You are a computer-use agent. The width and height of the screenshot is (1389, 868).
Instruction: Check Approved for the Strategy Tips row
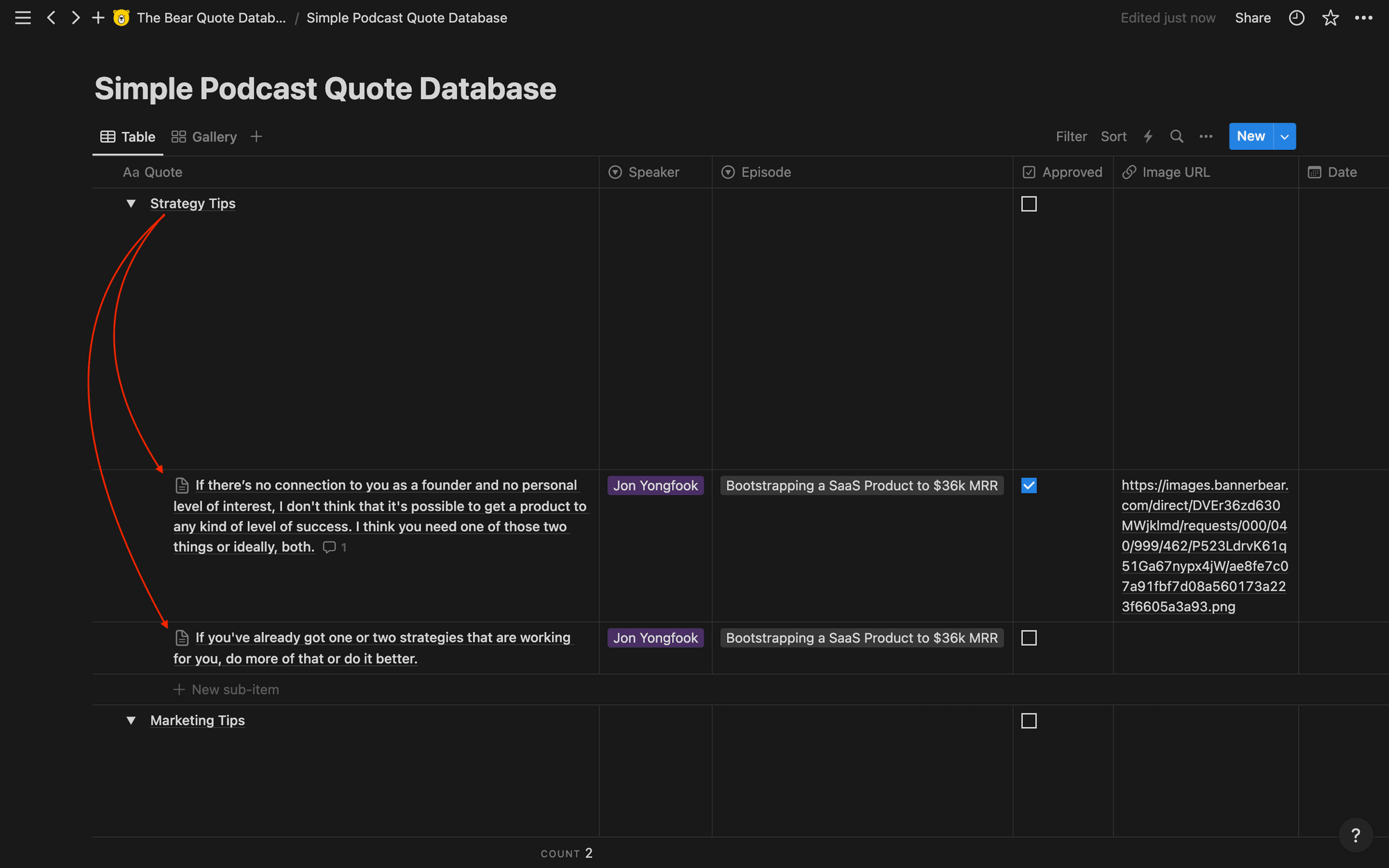point(1029,204)
